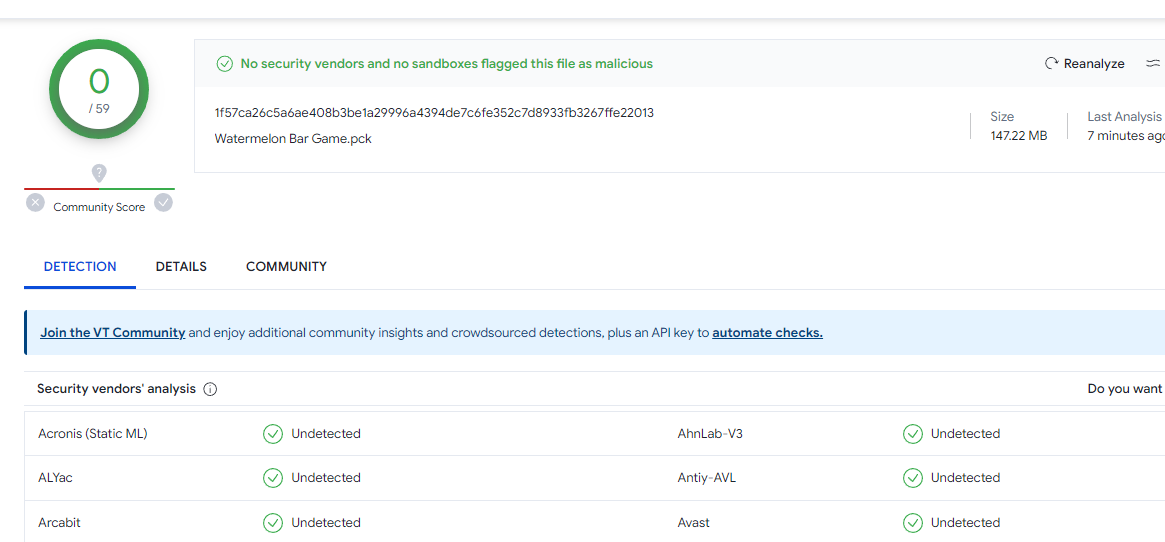The width and height of the screenshot is (1165, 542).
Task: Click the positive community score check icon
Action: click(x=163, y=203)
